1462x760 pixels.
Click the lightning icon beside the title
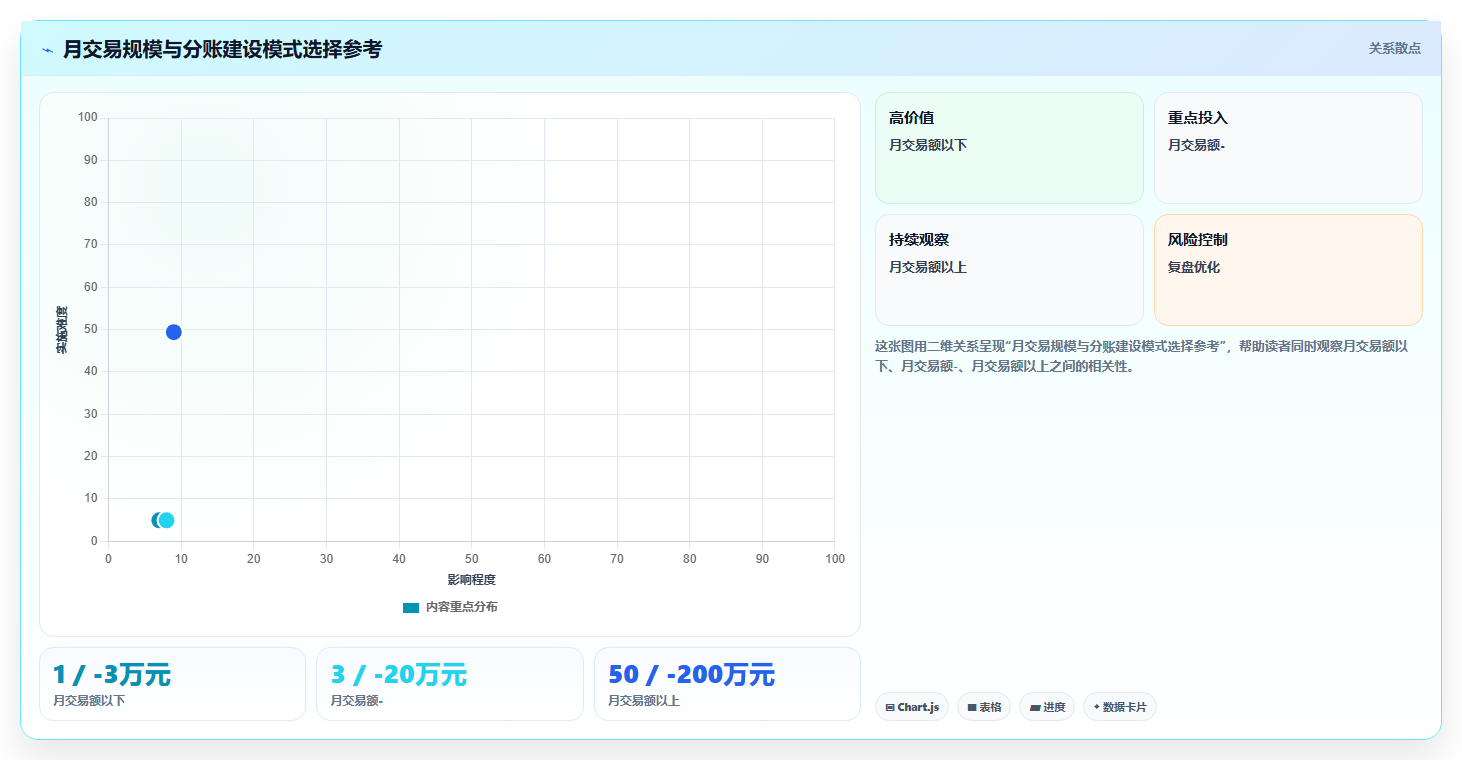[48, 50]
